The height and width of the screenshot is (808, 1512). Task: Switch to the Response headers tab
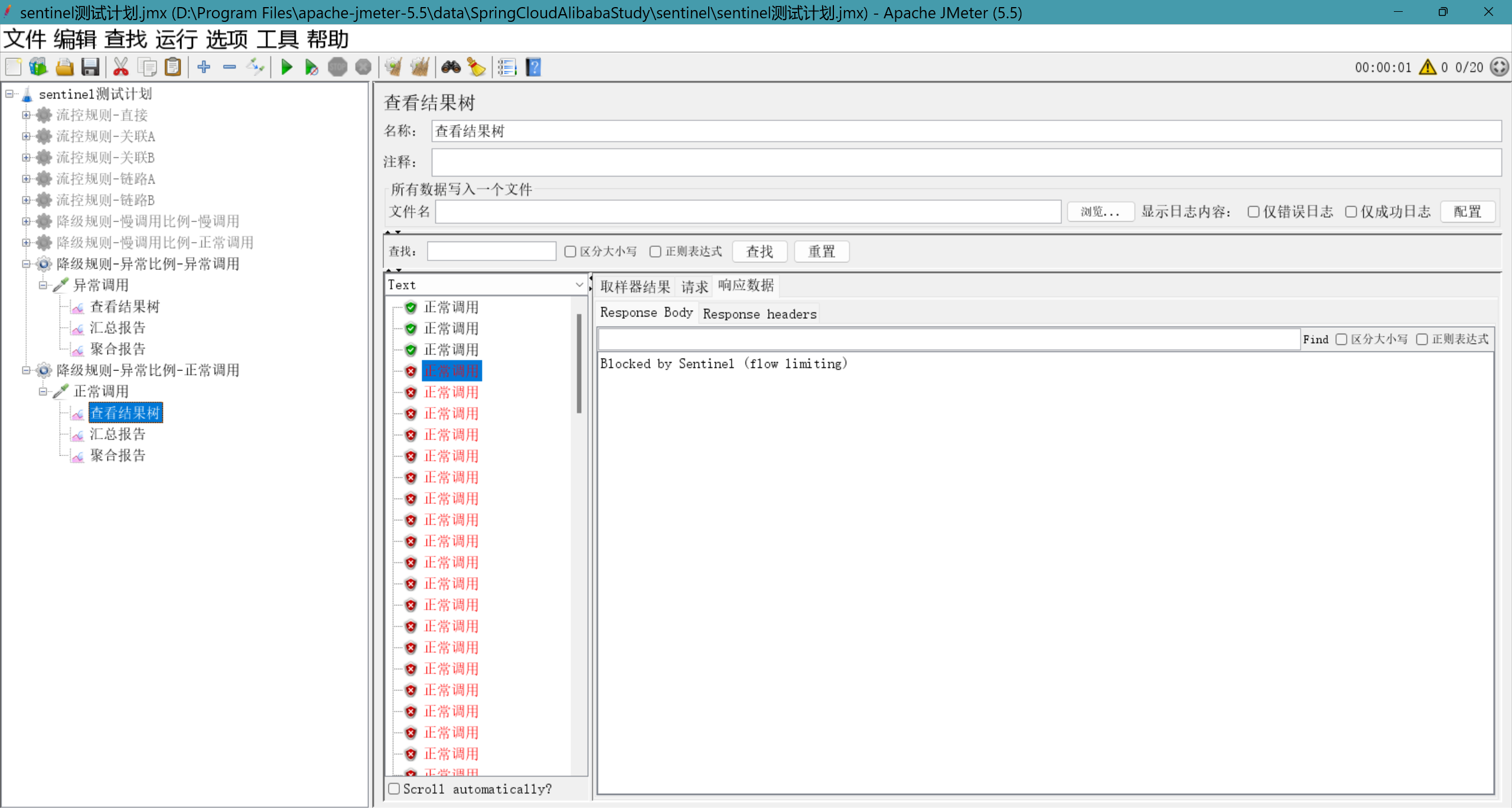tap(759, 314)
